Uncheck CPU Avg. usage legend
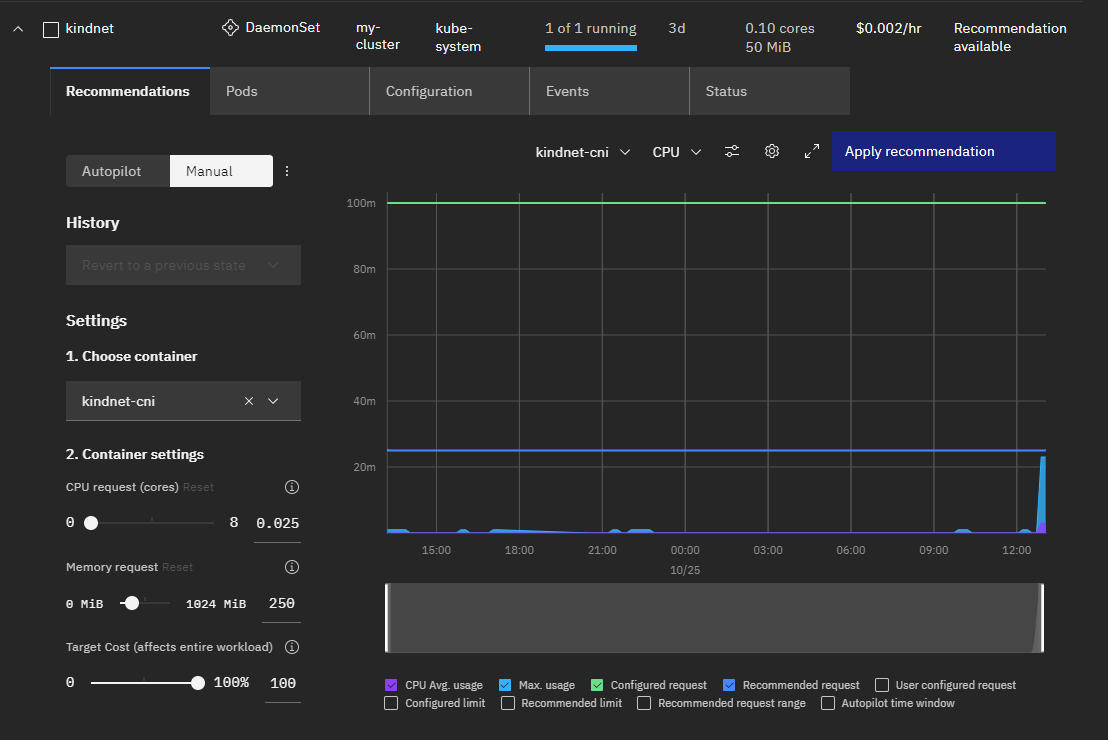This screenshot has width=1108, height=740. tap(391, 685)
